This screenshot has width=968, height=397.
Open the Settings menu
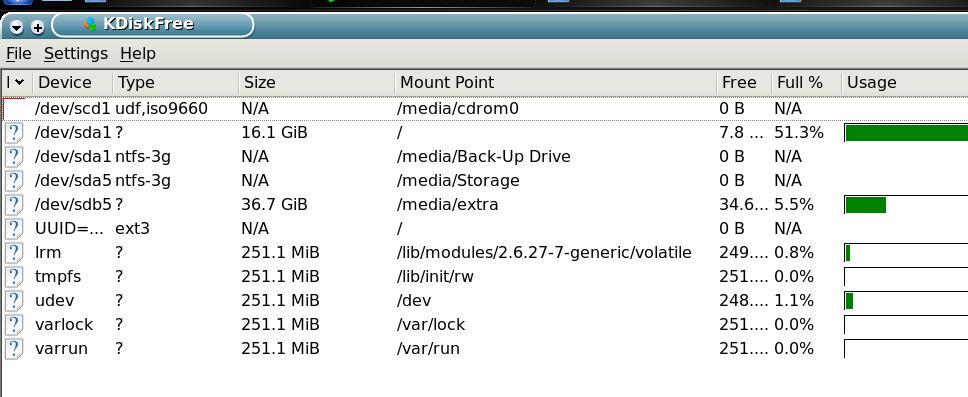(76, 54)
